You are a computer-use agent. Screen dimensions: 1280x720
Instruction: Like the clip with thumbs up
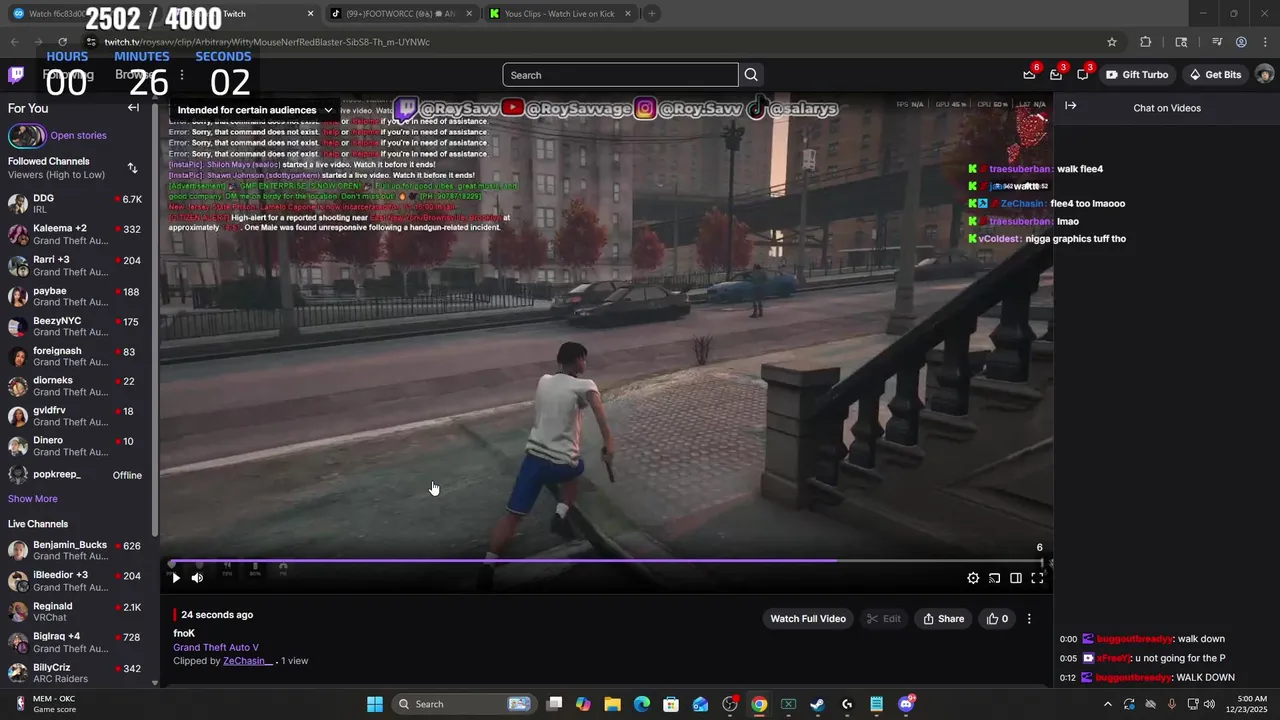(x=998, y=619)
